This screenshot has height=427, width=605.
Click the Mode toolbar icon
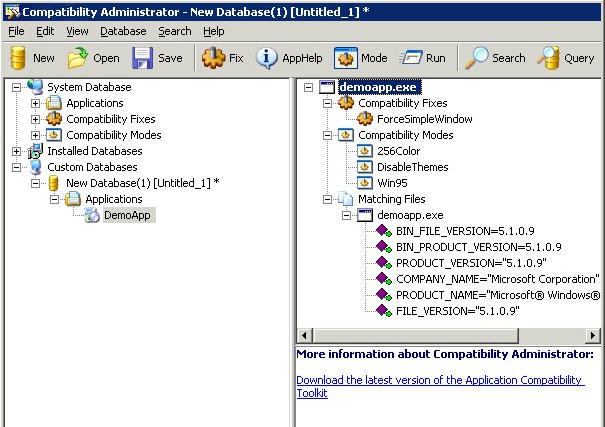point(345,58)
